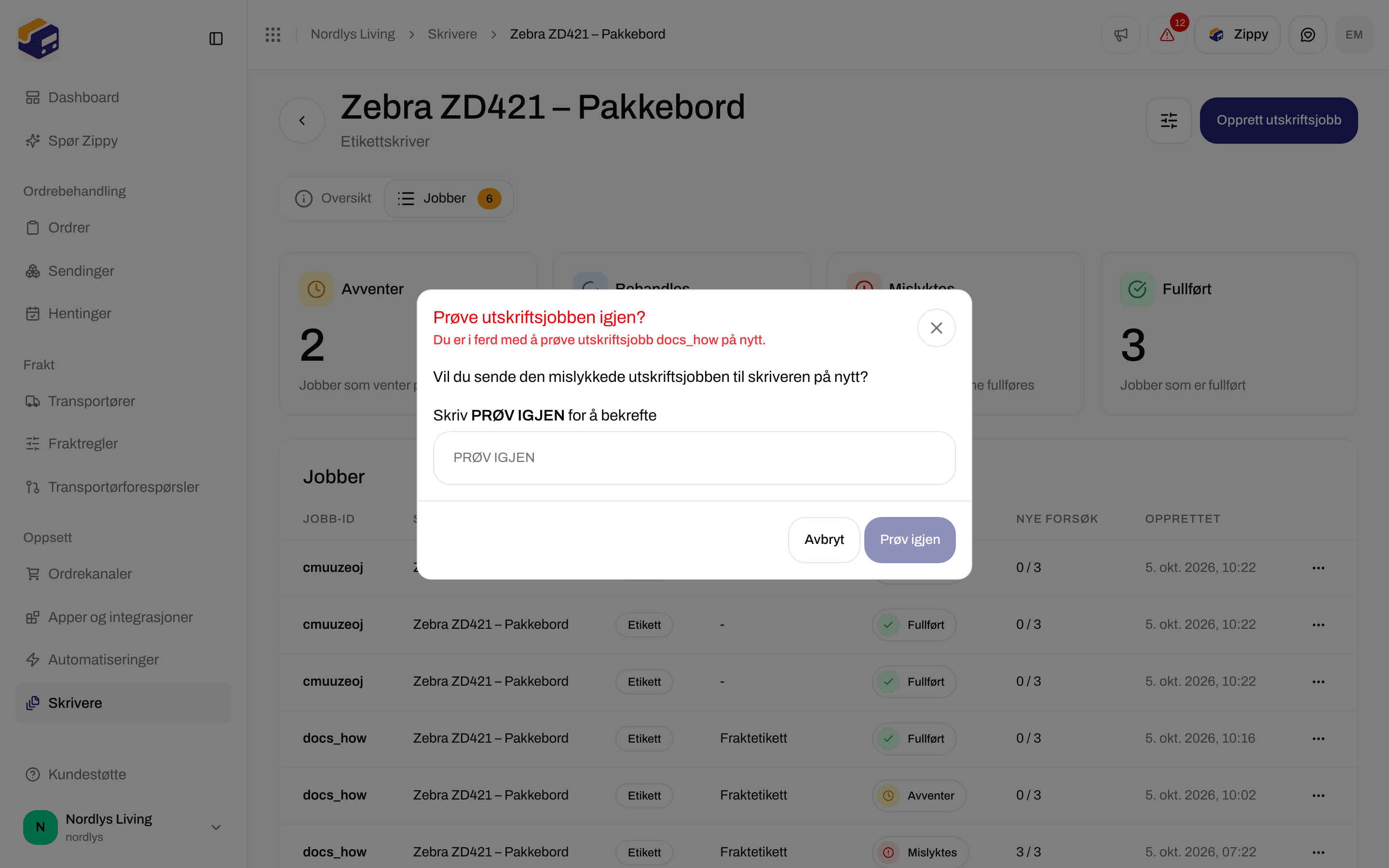Click the Shipfusion logo

pyautogui.click(x=39, y=39)
